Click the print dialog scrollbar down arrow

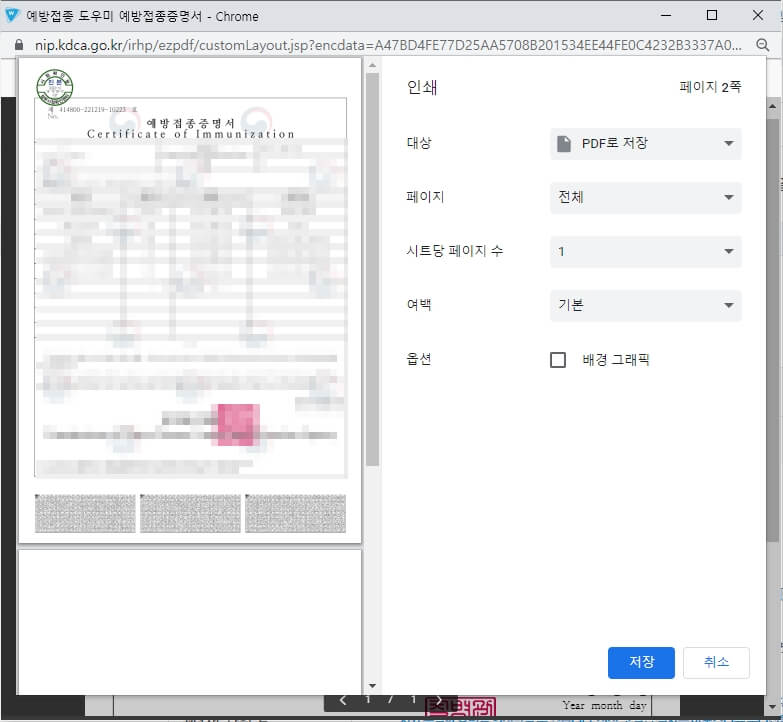click(772, 707)
